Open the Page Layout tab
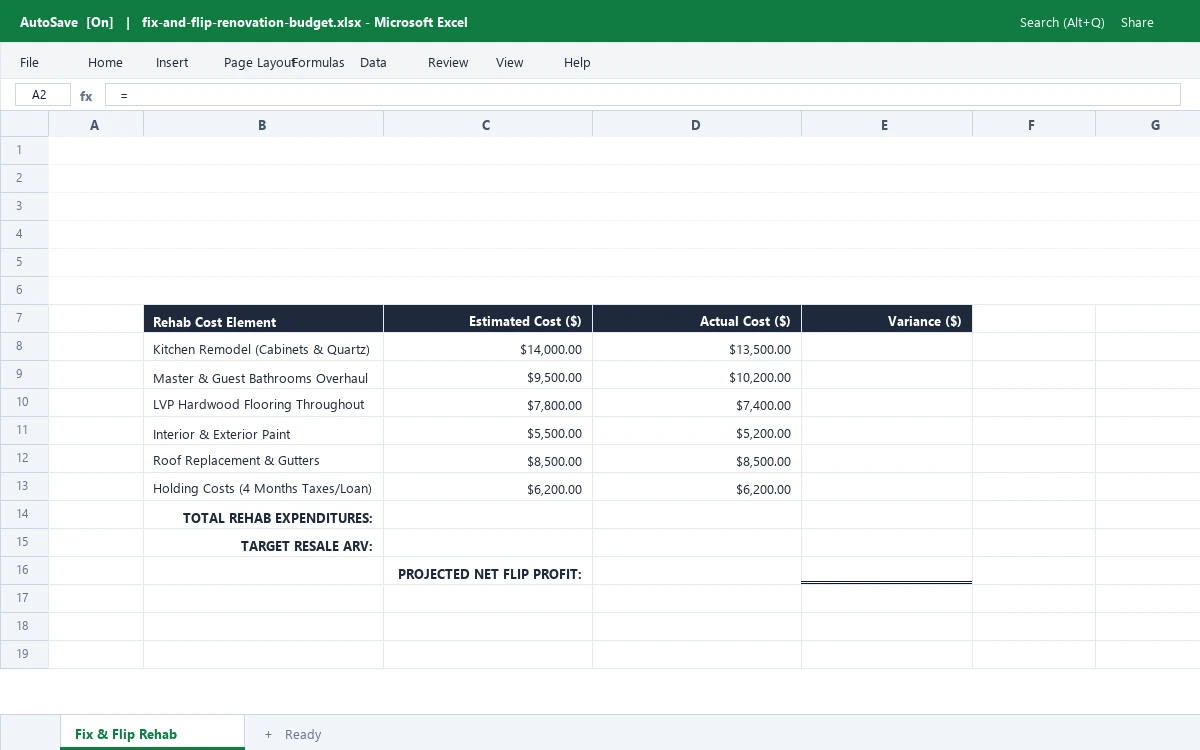1200x750 pixels. tap(258, 62)
